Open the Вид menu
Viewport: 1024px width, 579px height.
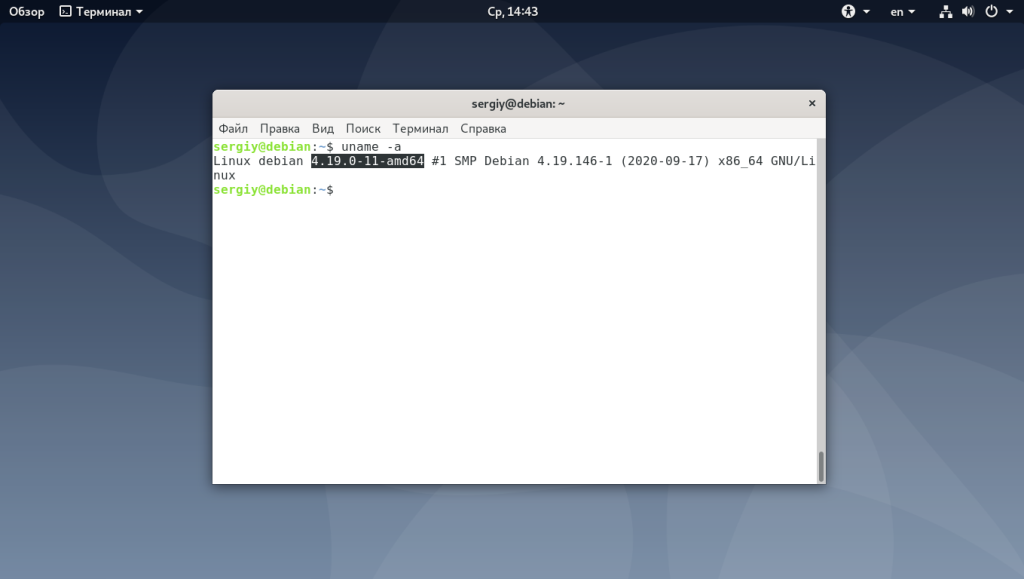[323, 129]
